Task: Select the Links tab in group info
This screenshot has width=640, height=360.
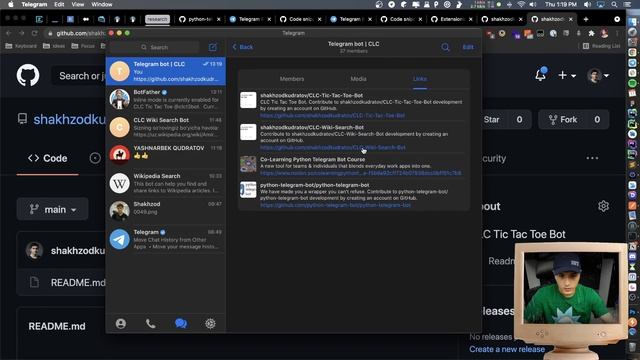Action: pos(420,79)
